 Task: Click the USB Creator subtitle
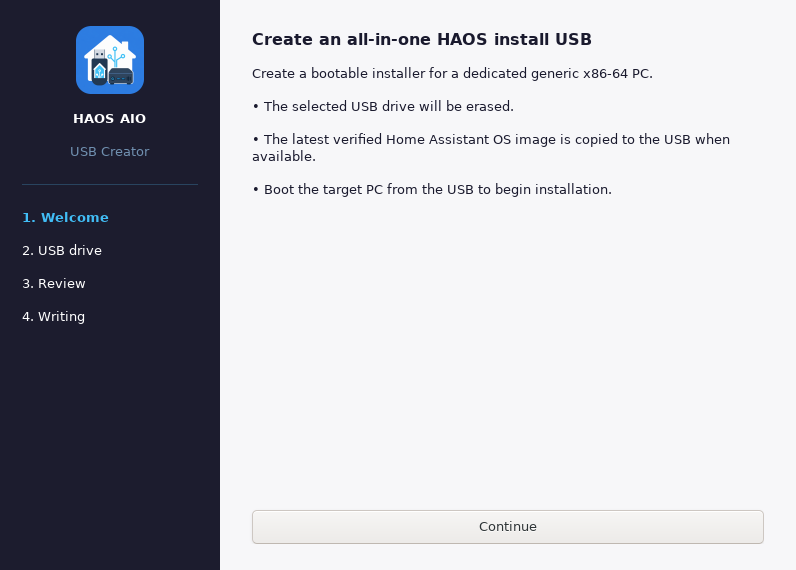point(110,151)
